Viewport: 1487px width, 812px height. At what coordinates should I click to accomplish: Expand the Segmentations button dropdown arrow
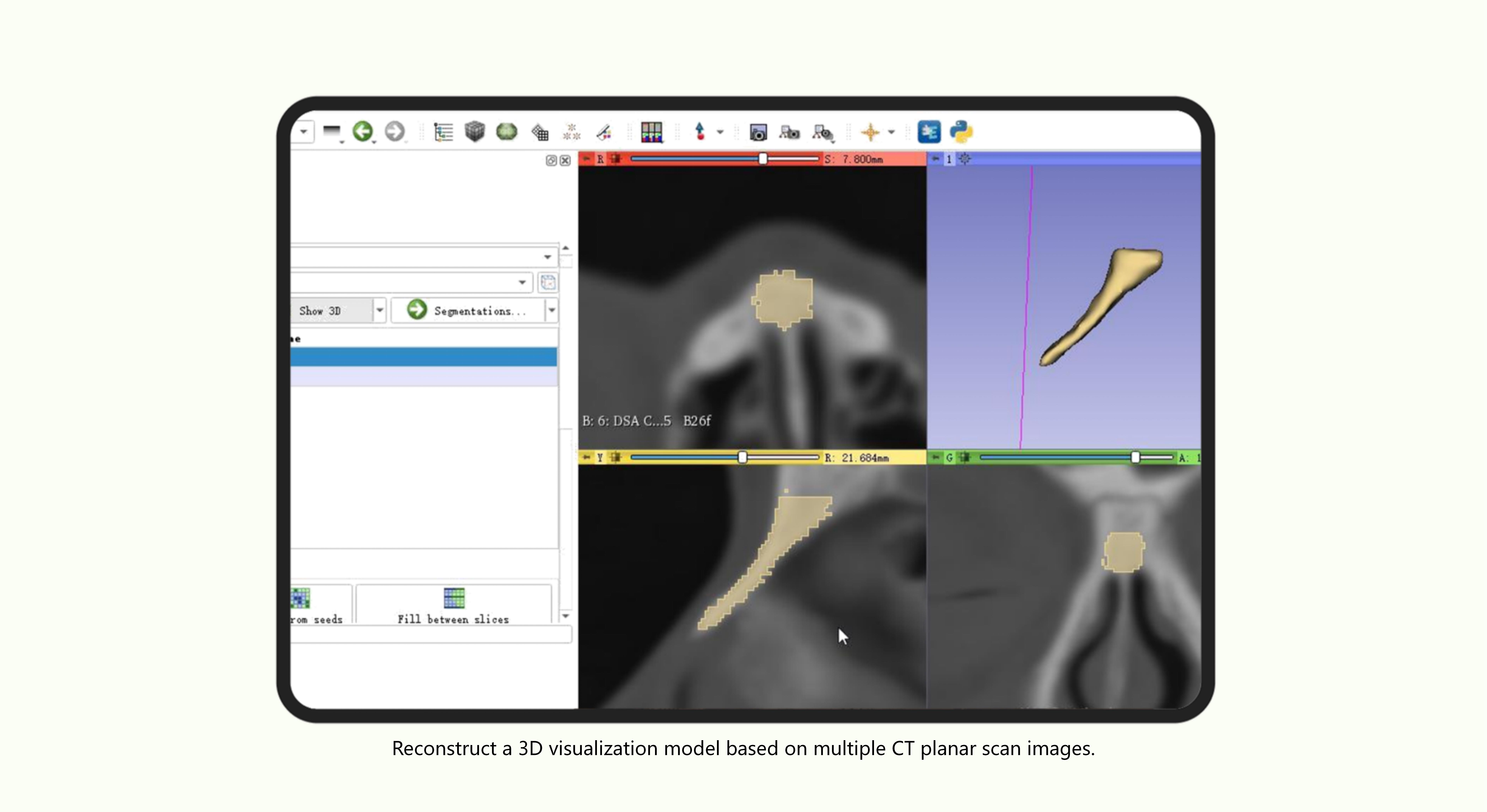point(552,310)
